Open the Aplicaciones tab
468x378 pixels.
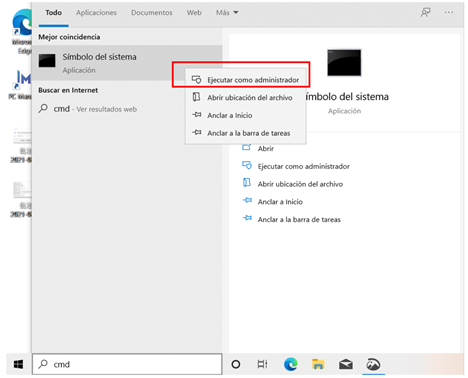96,13
